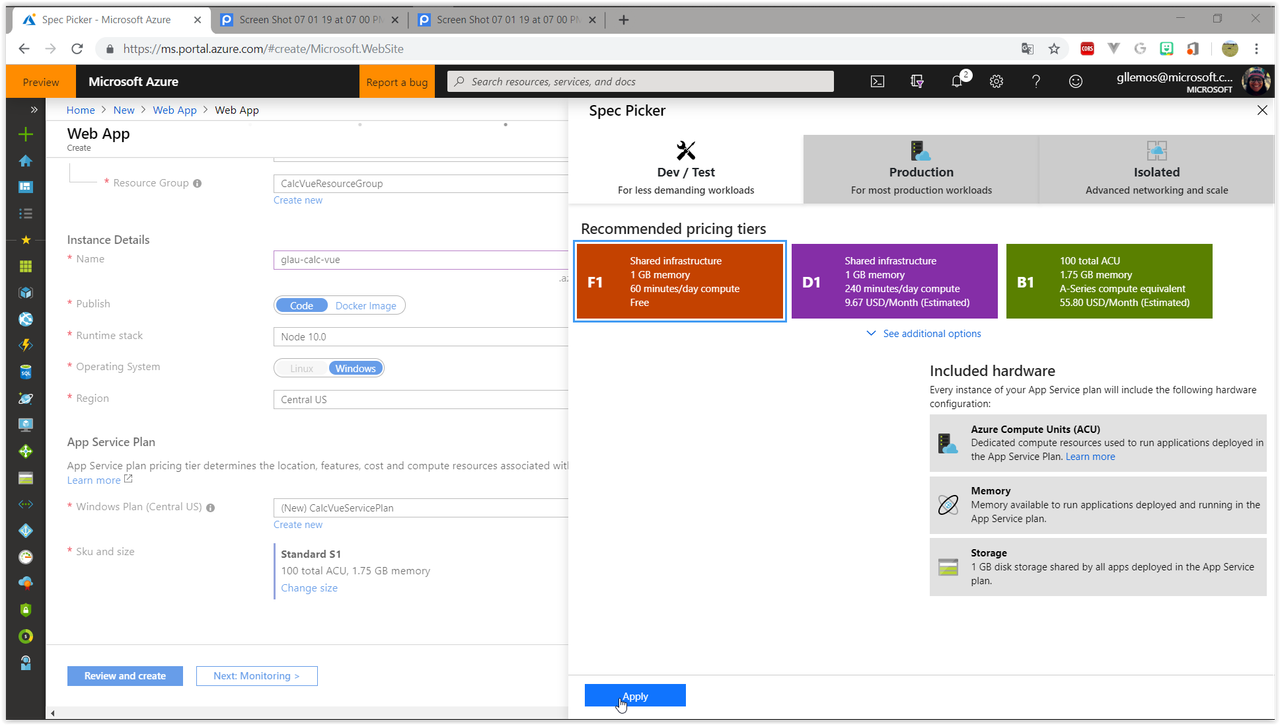Open the Resource Group dropdown
The image size is (1280, 725).
click(421, 184)
